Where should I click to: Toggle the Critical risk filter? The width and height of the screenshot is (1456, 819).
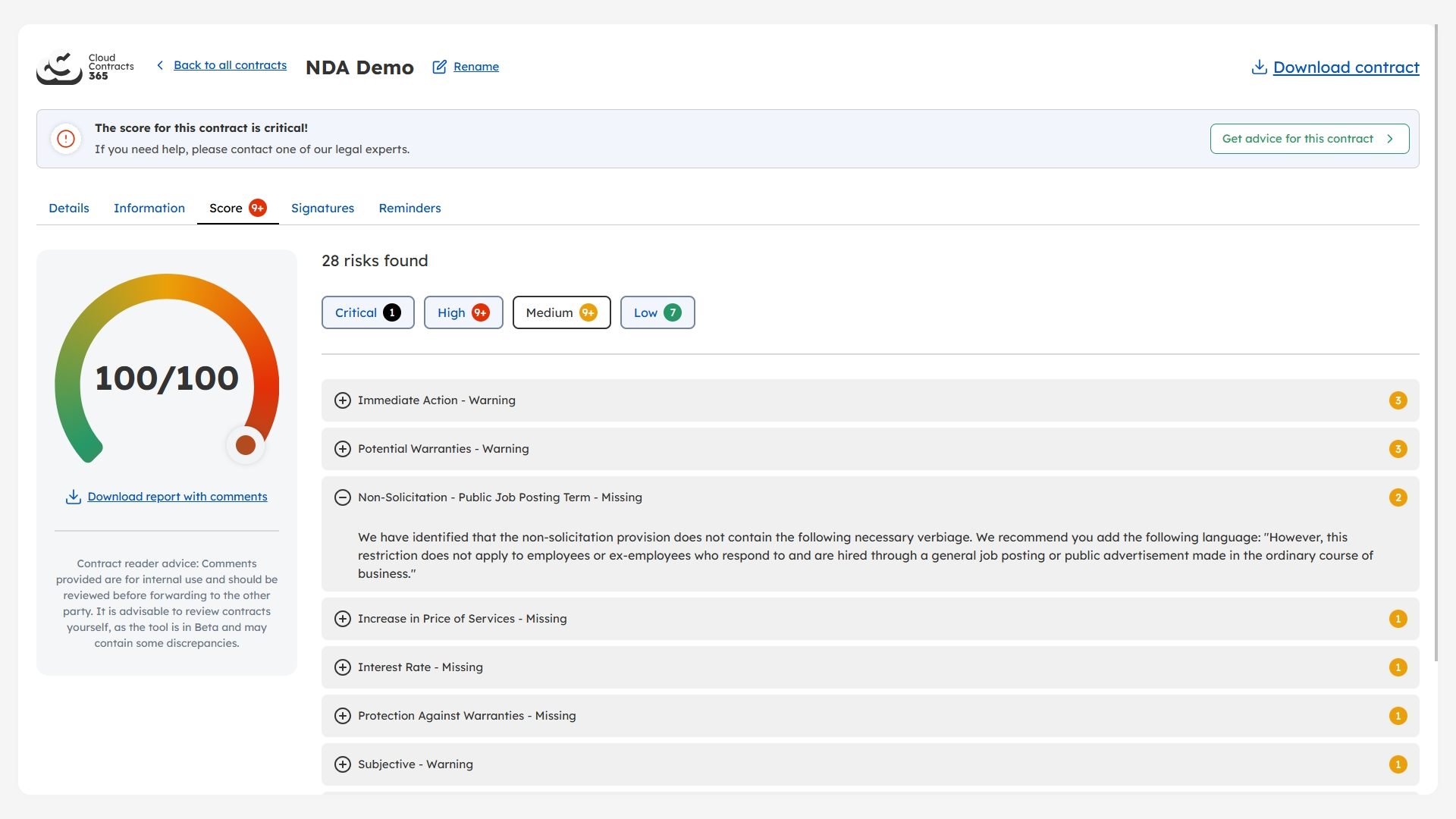(x=368, y=312)
